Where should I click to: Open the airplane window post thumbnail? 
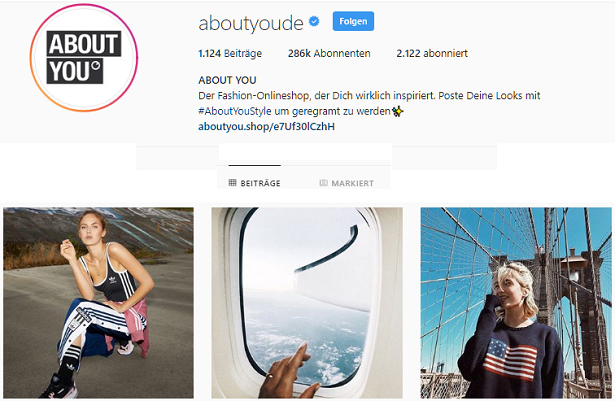point(307,303)
